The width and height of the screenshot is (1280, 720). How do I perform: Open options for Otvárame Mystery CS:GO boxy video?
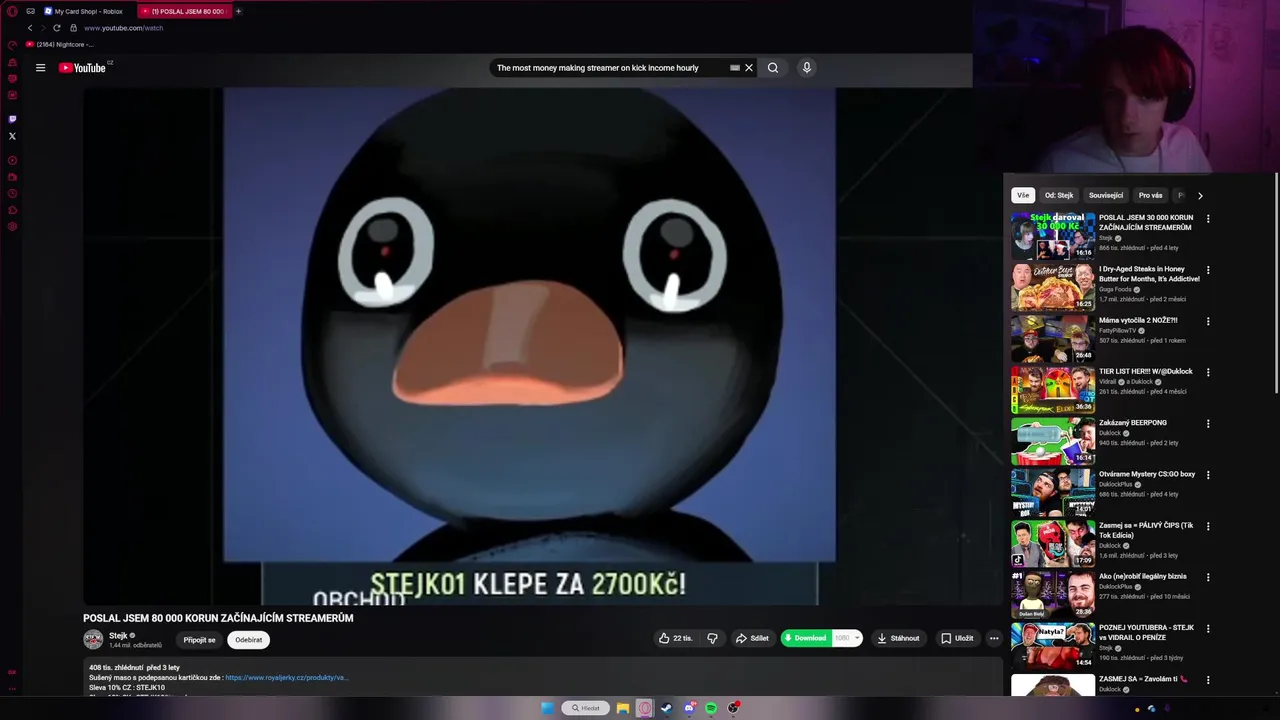pyautogui.click(x=1208, y=475)
